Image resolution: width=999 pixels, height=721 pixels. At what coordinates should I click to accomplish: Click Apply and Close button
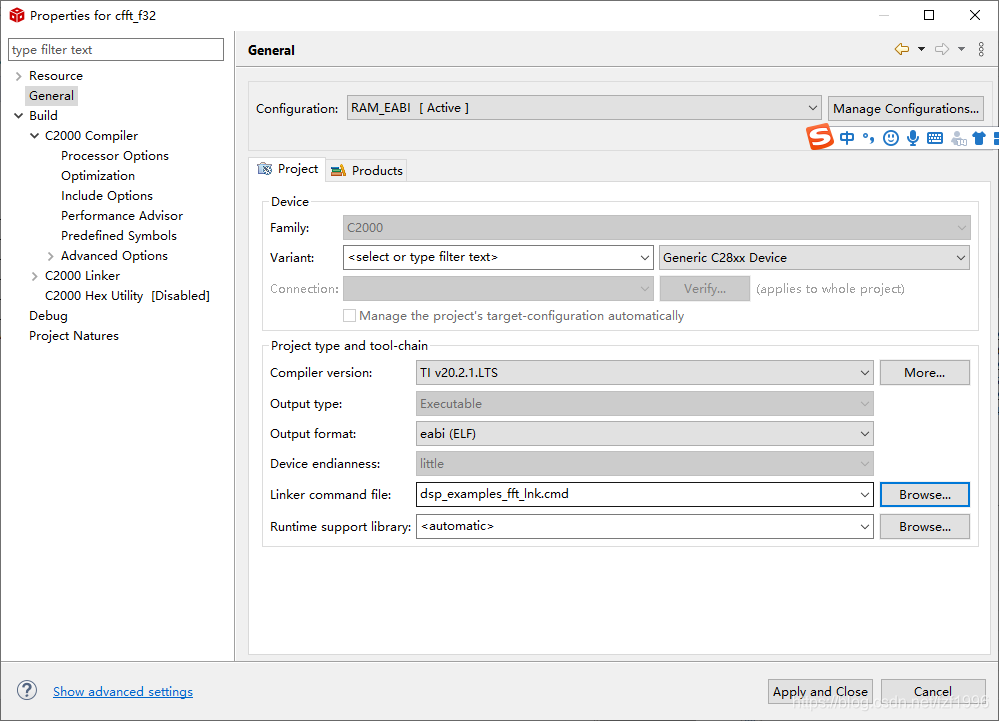[820, 691]
